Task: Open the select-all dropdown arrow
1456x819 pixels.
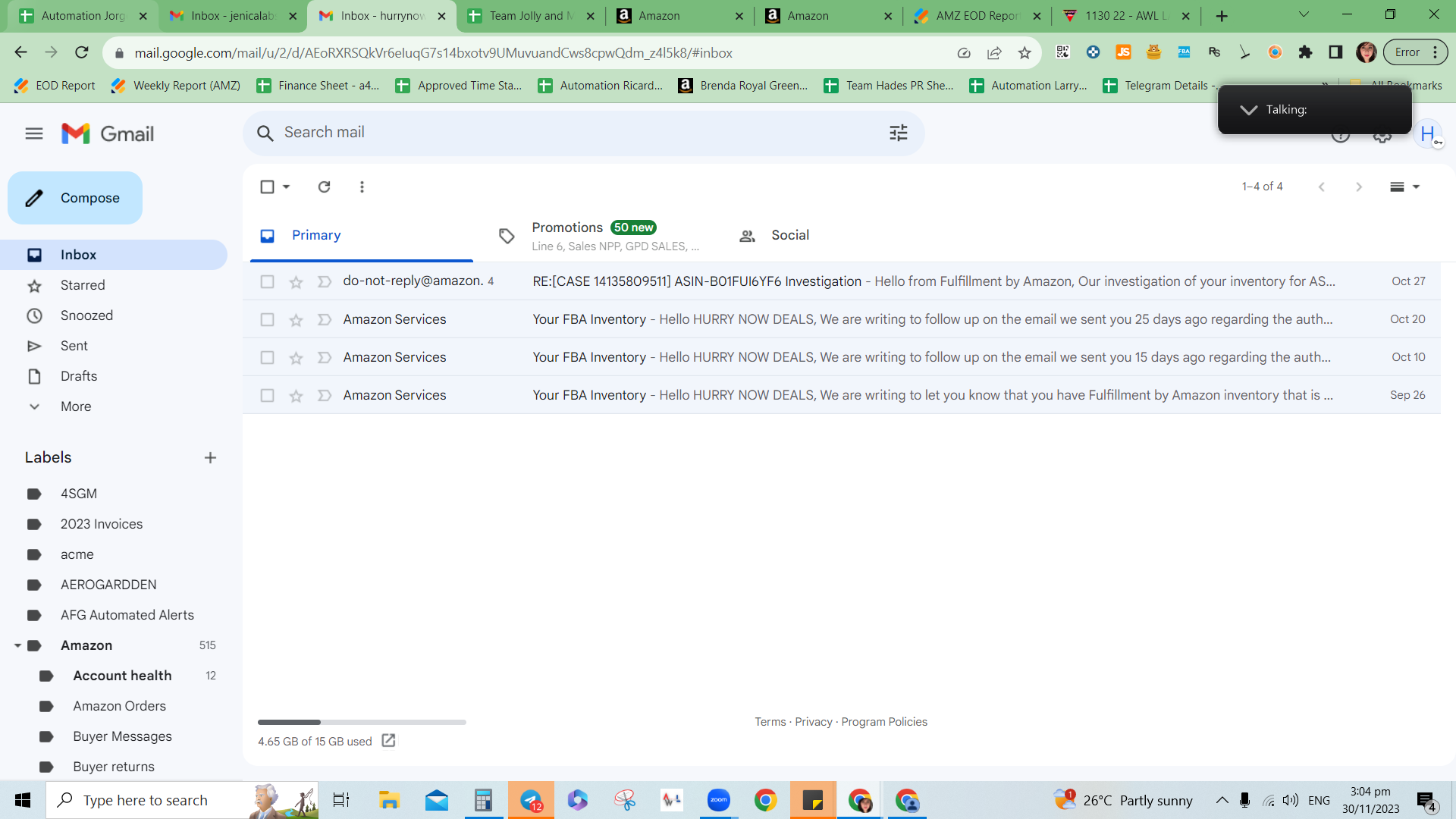Action: pos(286,187)
